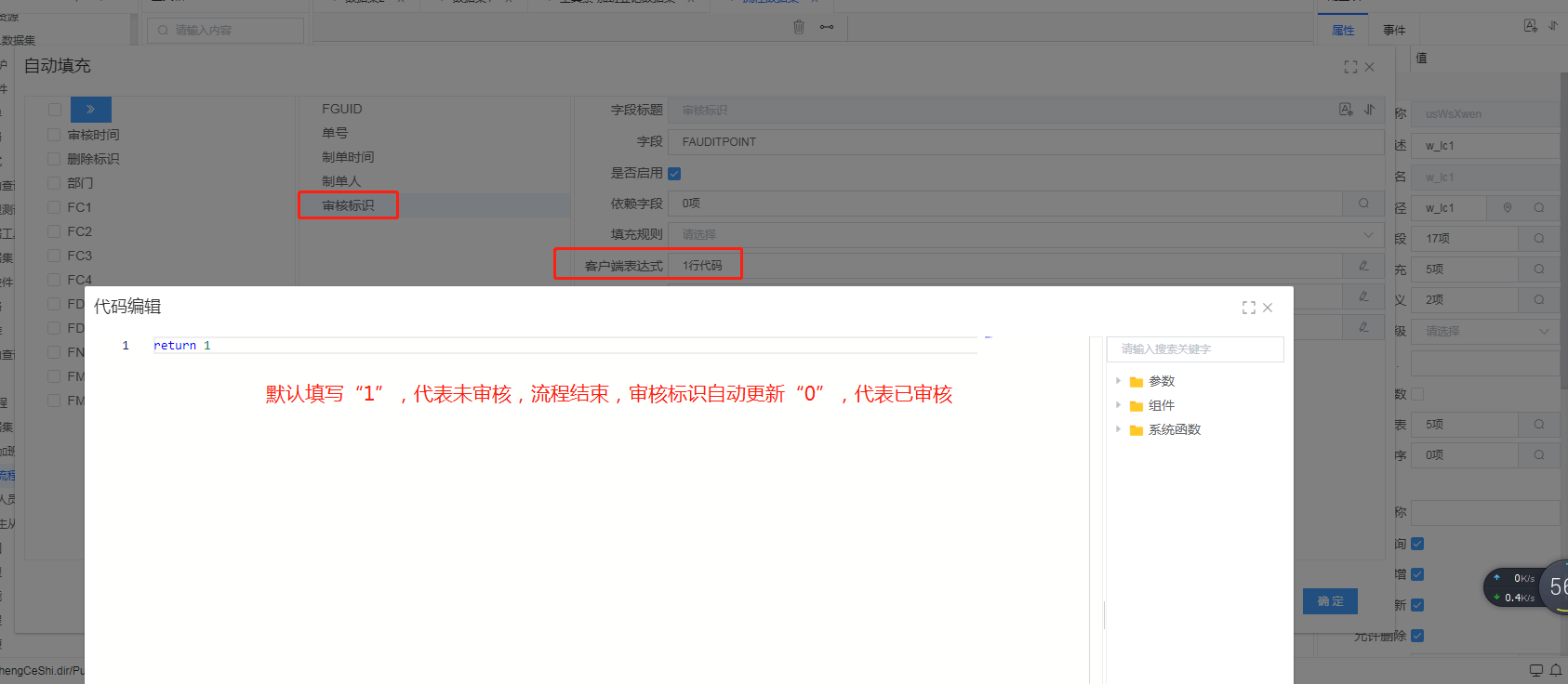The width and height of the screenshot is (1568, 684).
Task: Open the 填充规则 dropdown
Action: (1025, 235)
